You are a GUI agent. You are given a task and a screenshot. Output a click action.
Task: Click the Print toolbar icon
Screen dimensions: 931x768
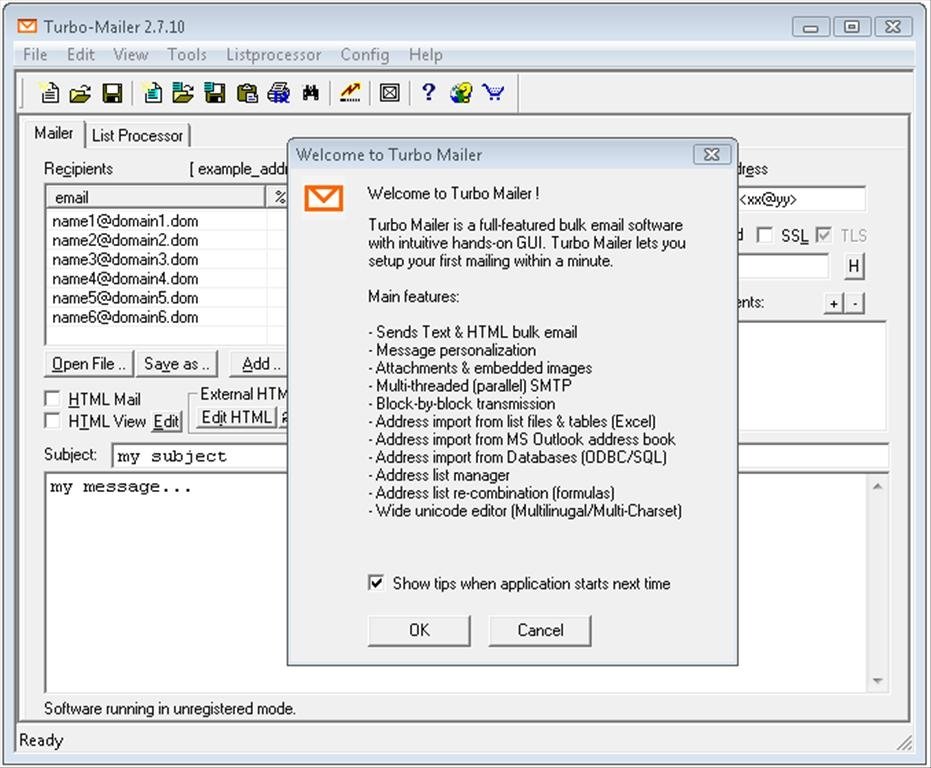278,93
